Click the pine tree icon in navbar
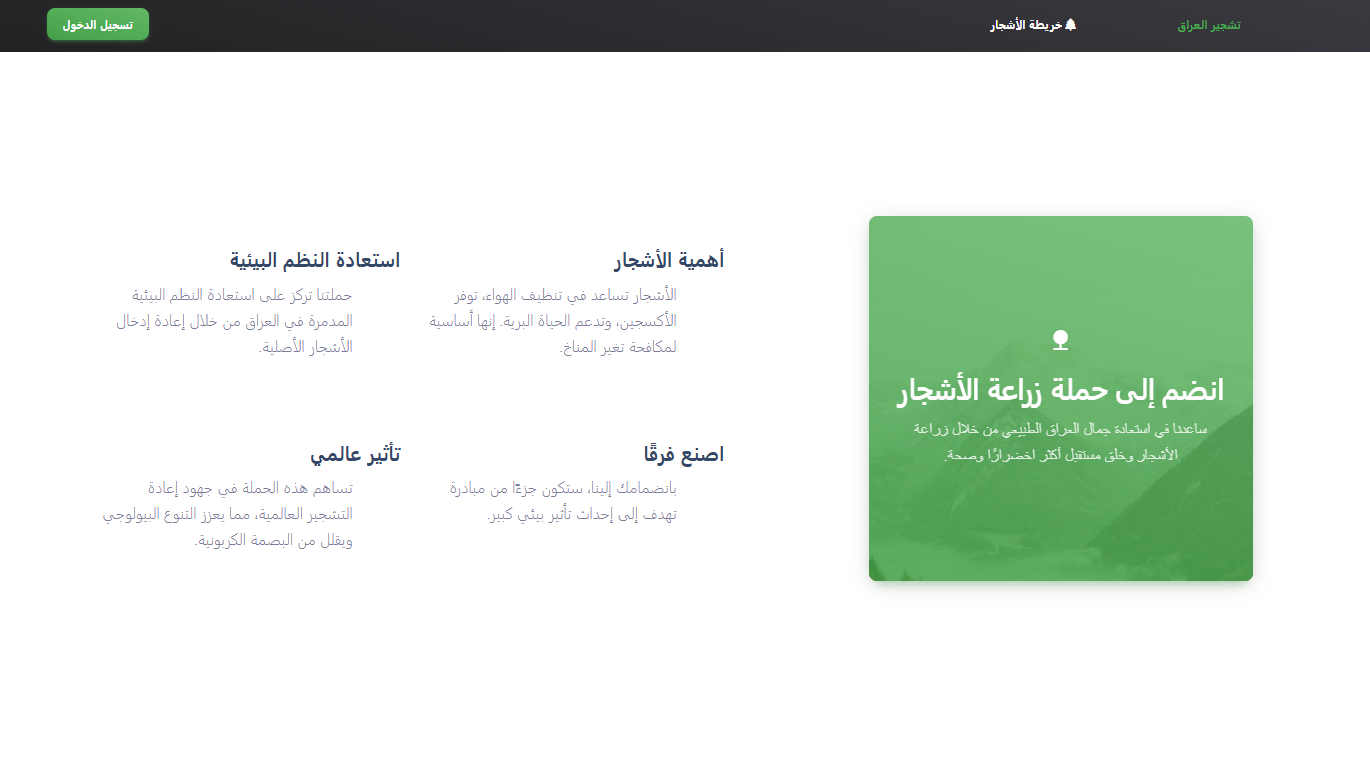Screen dimensions: 1370x766 click(x=1071, y=25)
